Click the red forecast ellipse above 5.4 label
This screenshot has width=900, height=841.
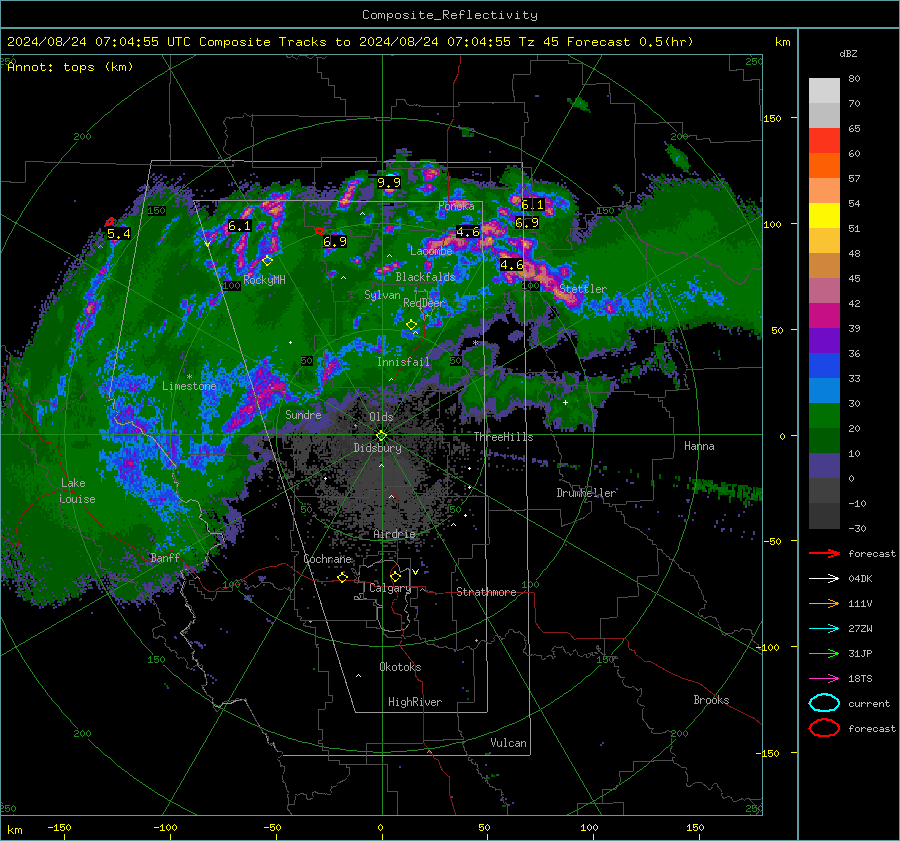tap(110, 222)
